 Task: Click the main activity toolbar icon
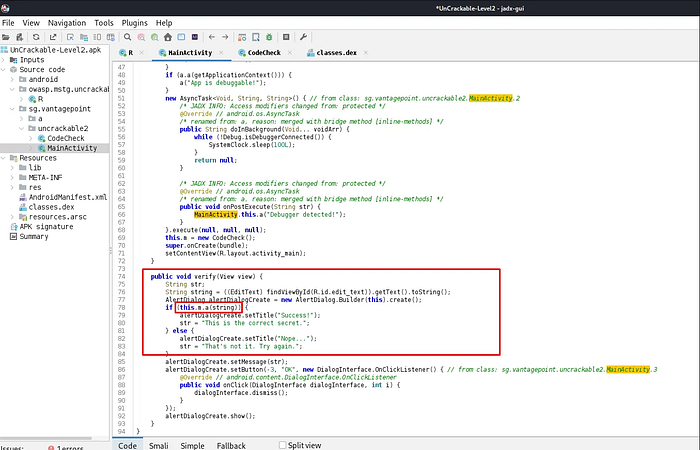pyautogui.click(x=181, y=37)
